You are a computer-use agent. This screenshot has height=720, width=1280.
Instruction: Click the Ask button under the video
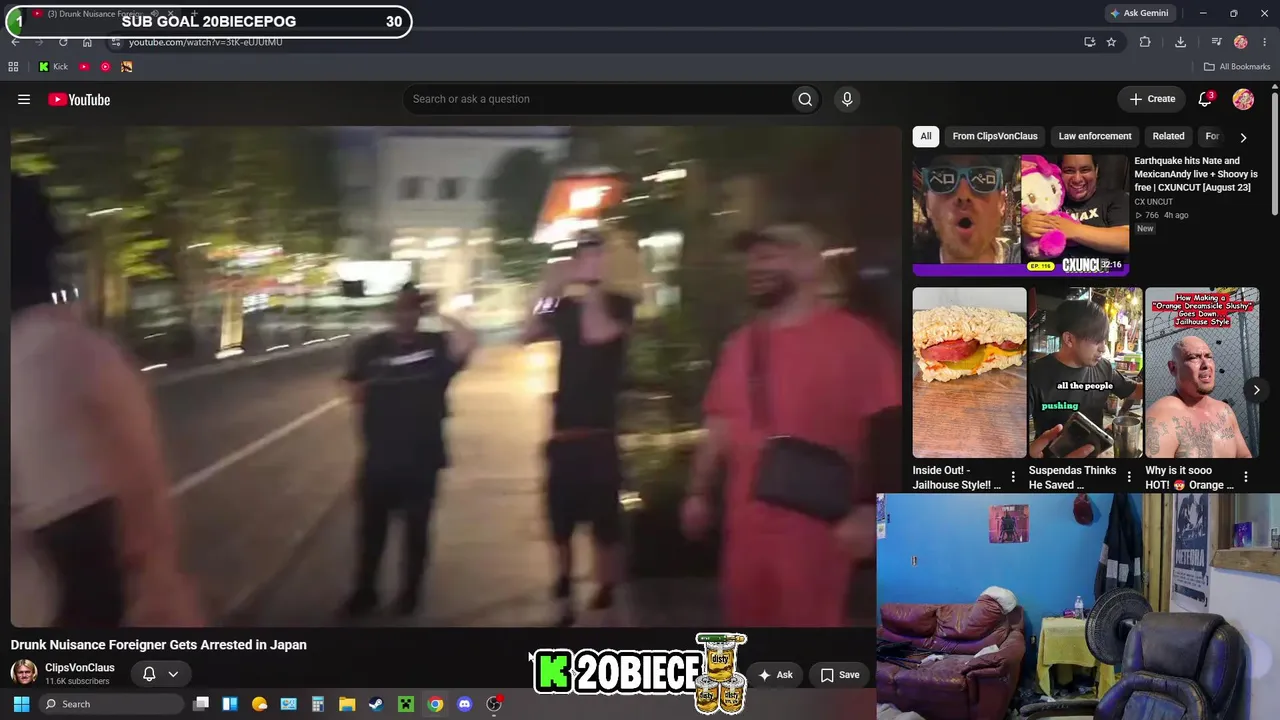click(776, 675)
